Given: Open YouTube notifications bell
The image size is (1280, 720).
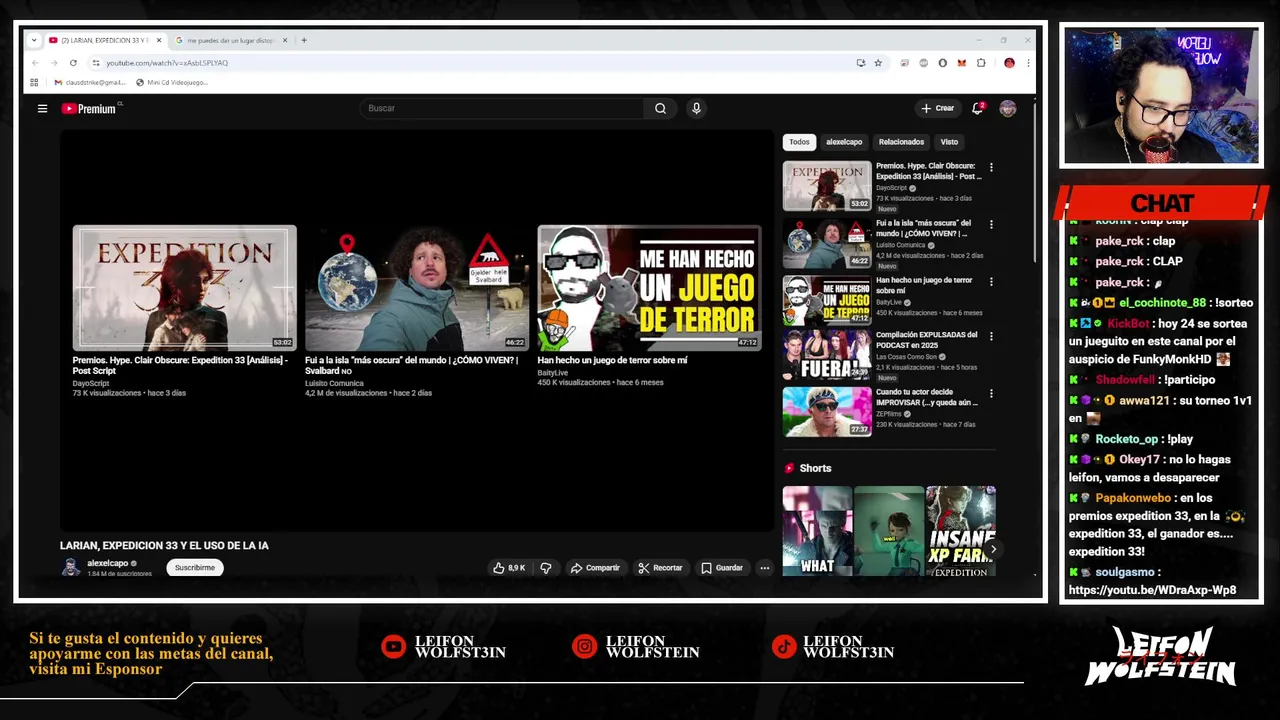Looking at the screenshot, I should [x=977, y=108].
